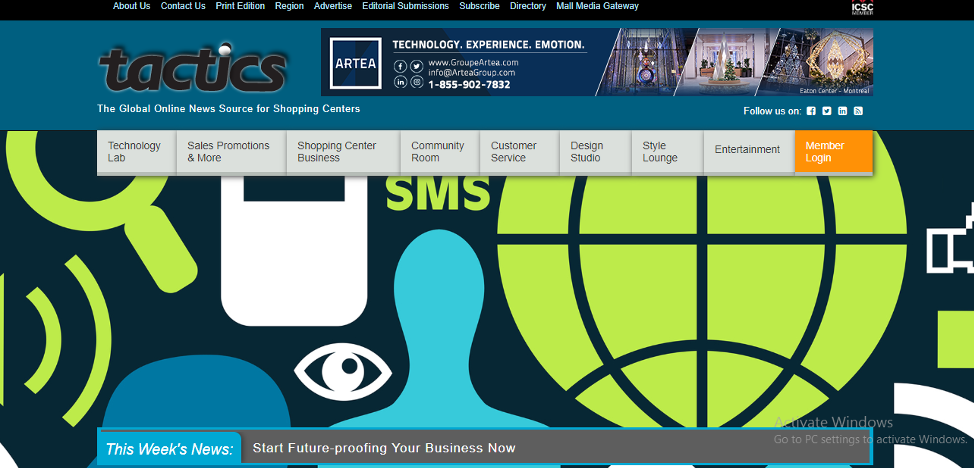The image size is (974, 468).
Task: Click the tactics site logo
Action: tap(193, 68)
